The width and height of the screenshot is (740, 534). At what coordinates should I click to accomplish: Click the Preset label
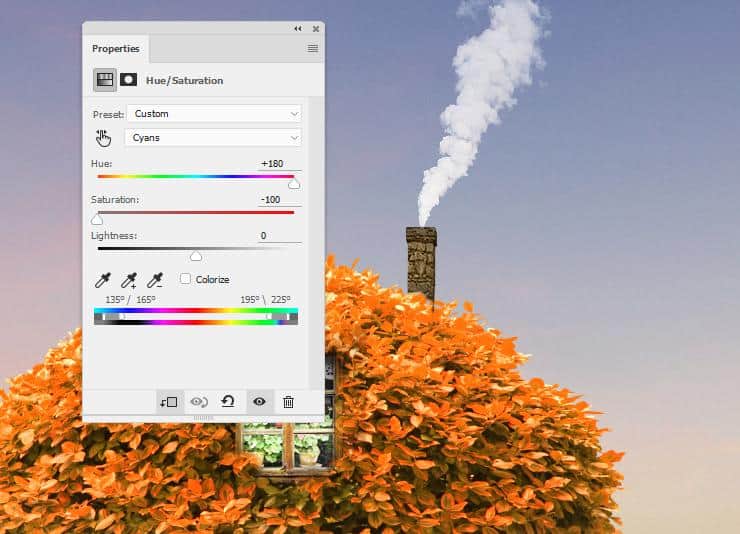(x=108, y=115)
